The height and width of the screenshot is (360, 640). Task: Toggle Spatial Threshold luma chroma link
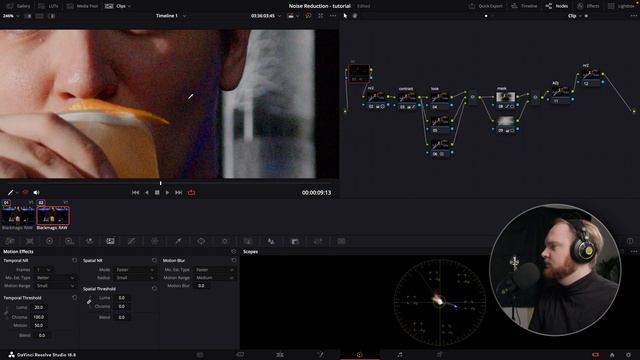(x=89, y=302)
